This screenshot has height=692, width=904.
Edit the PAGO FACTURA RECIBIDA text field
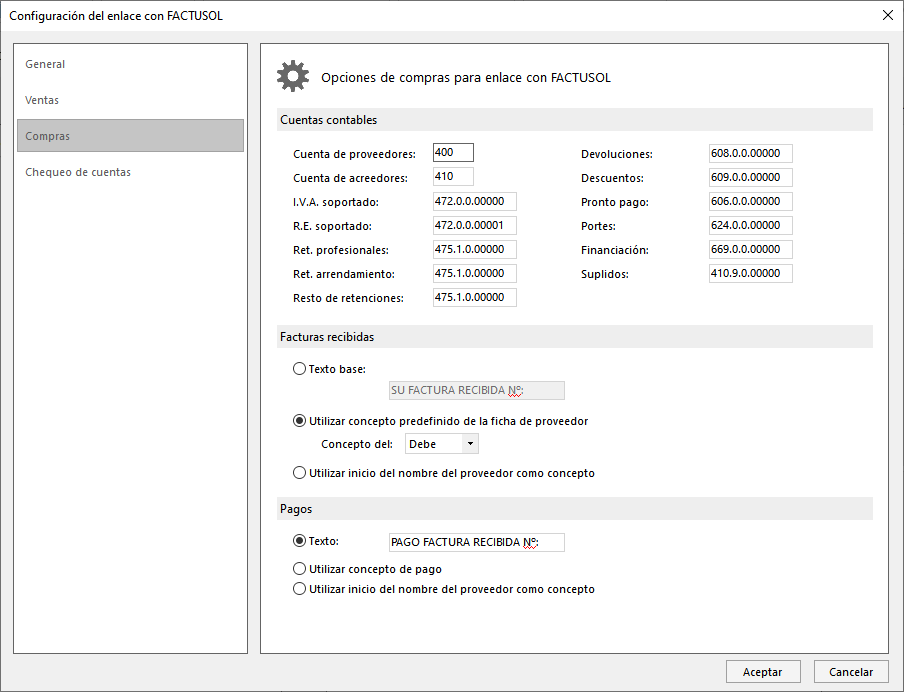477,542
